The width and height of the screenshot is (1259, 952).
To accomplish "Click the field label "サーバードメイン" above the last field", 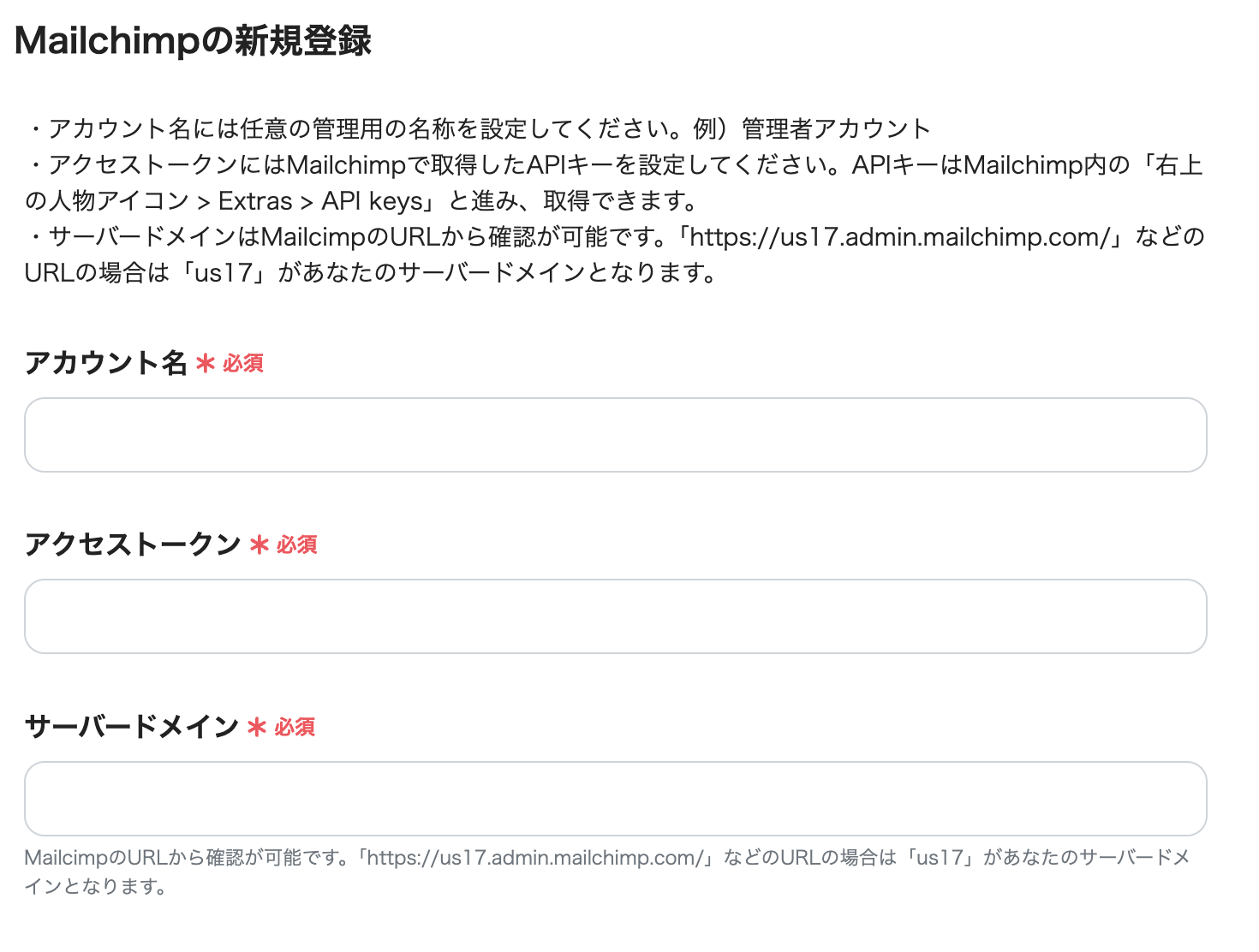I will click(x=132, y=727).
